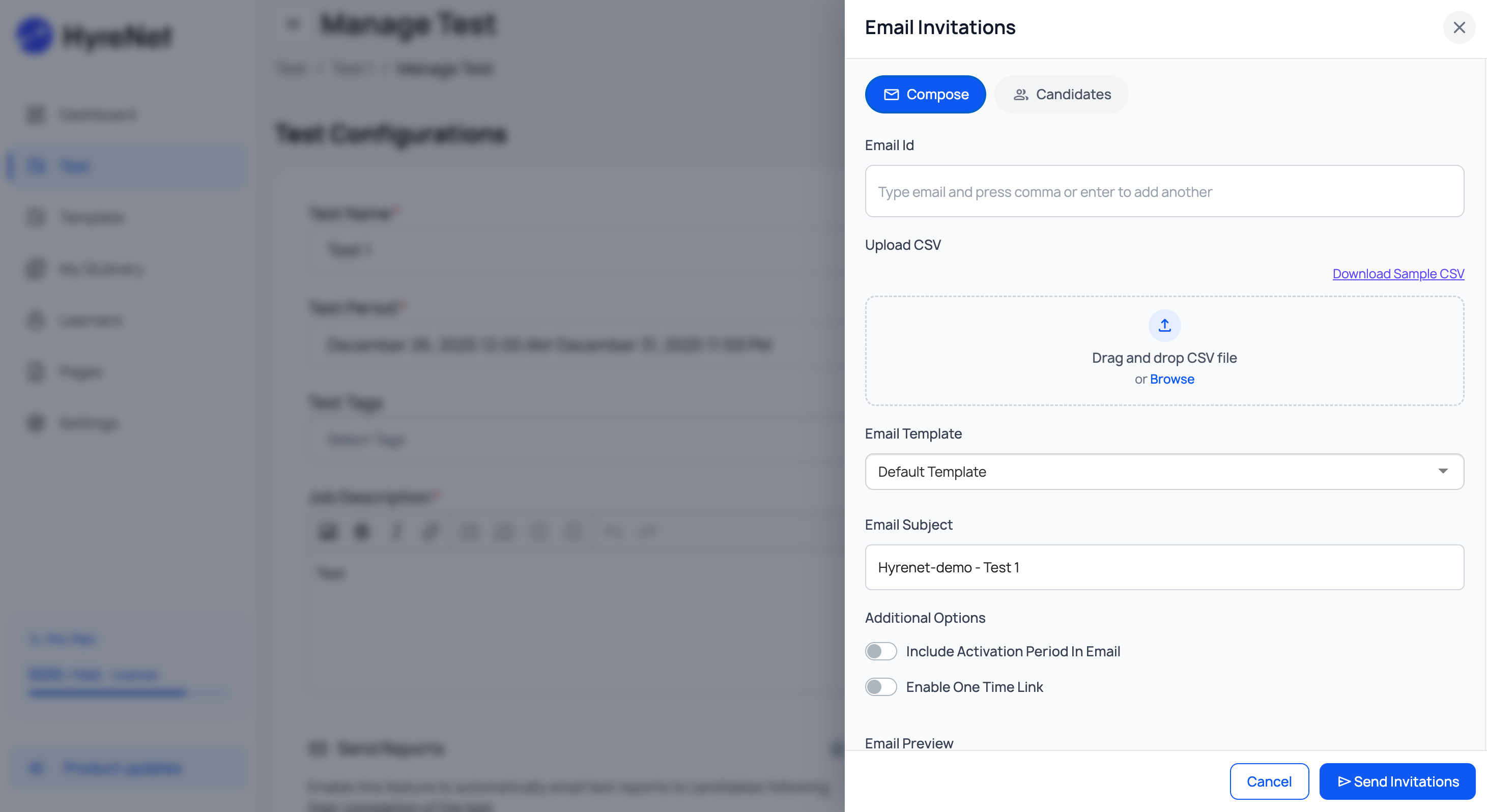Image resolution: width=1487 pixels, height=812 pixels.
Task: Switch to the Candidates tab
Action: click(x=1061, y=94)
